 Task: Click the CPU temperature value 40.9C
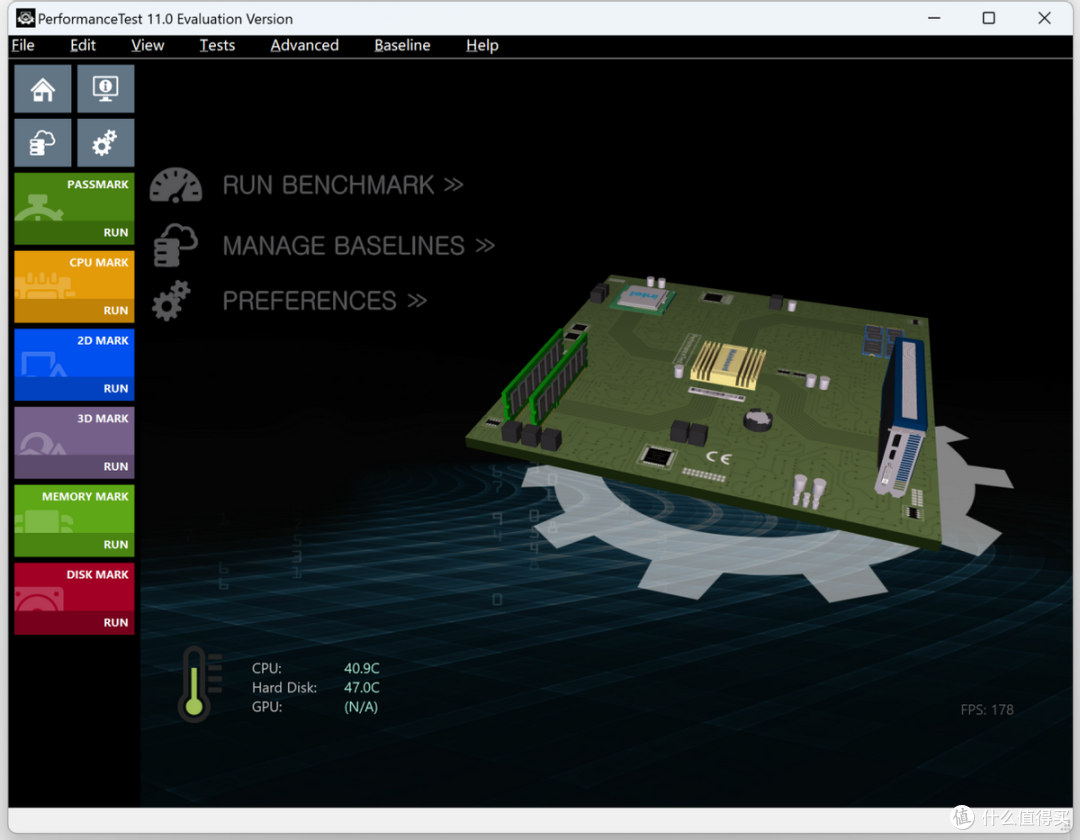coord(362,669)
